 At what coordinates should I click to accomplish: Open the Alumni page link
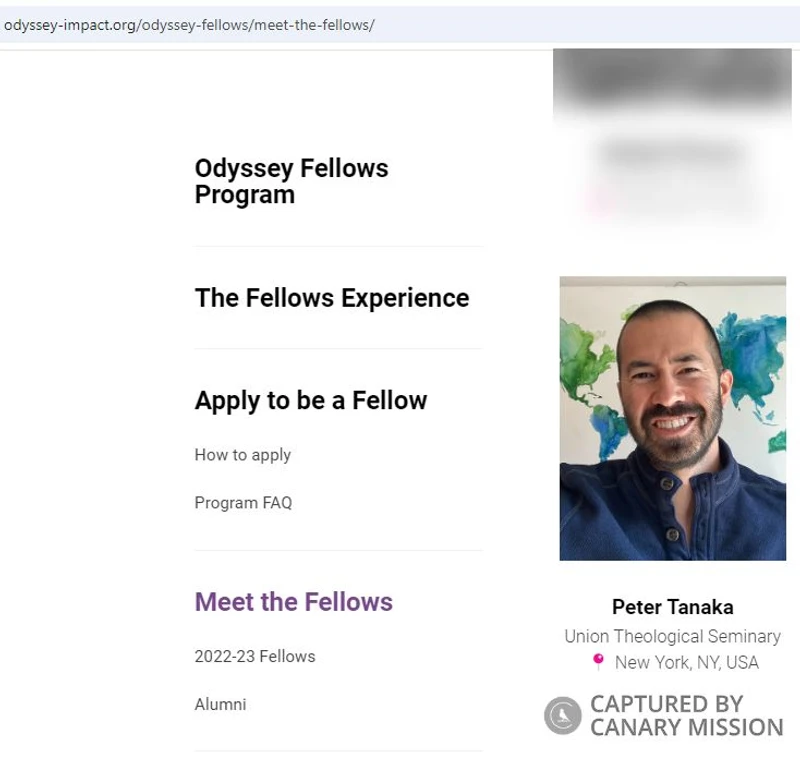pos(220,704)
